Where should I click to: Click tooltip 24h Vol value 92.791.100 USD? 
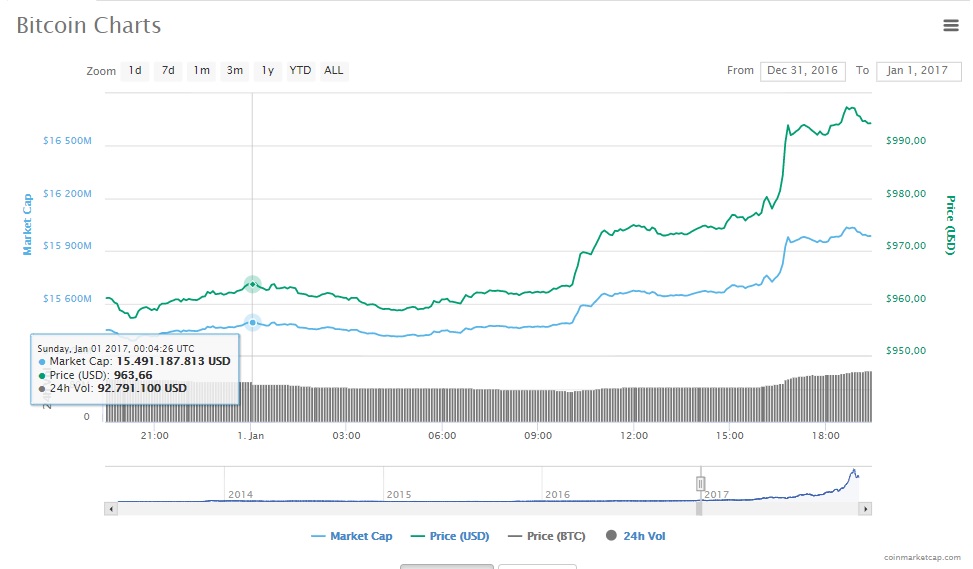142,388
